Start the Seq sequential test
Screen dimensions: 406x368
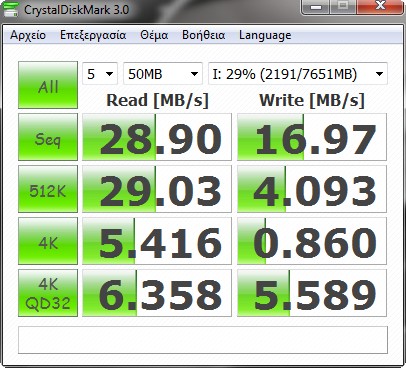pos(48,137)
